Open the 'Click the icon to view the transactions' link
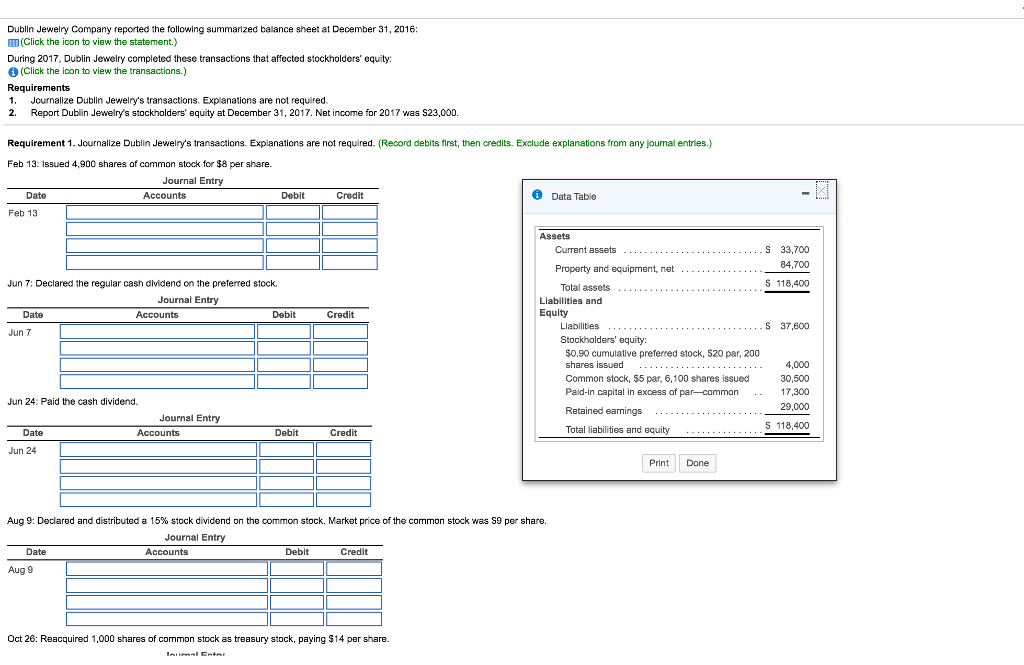This screenshot has height=665, width=1024. [103, 71]
